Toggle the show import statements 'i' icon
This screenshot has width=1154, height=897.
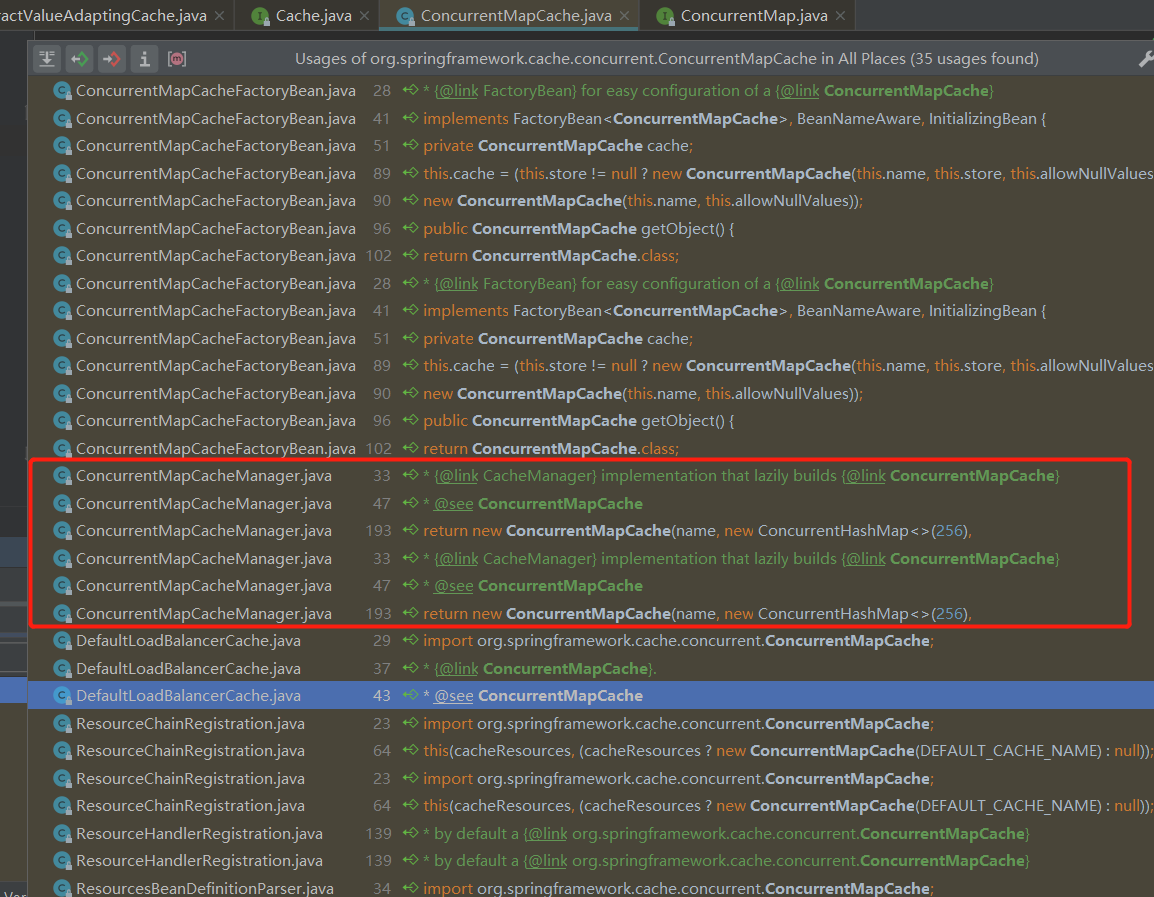point(144,59)
